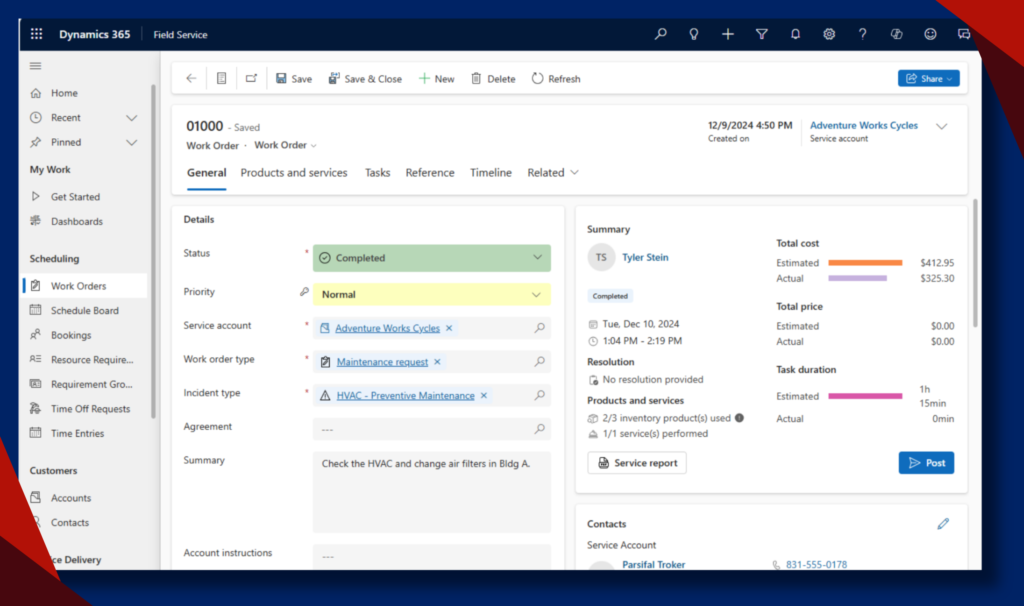Screen dimensions: 1024x606
Task: Remove the Maintenance request tag
Action: (437, 362)
